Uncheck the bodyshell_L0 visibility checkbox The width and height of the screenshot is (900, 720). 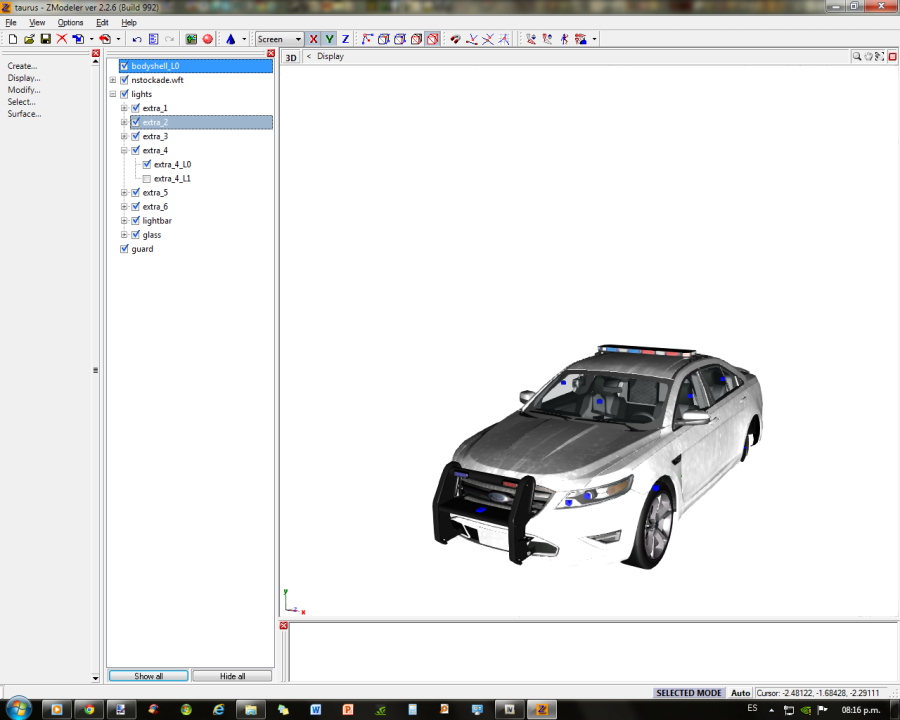click(x=124, y=66)
